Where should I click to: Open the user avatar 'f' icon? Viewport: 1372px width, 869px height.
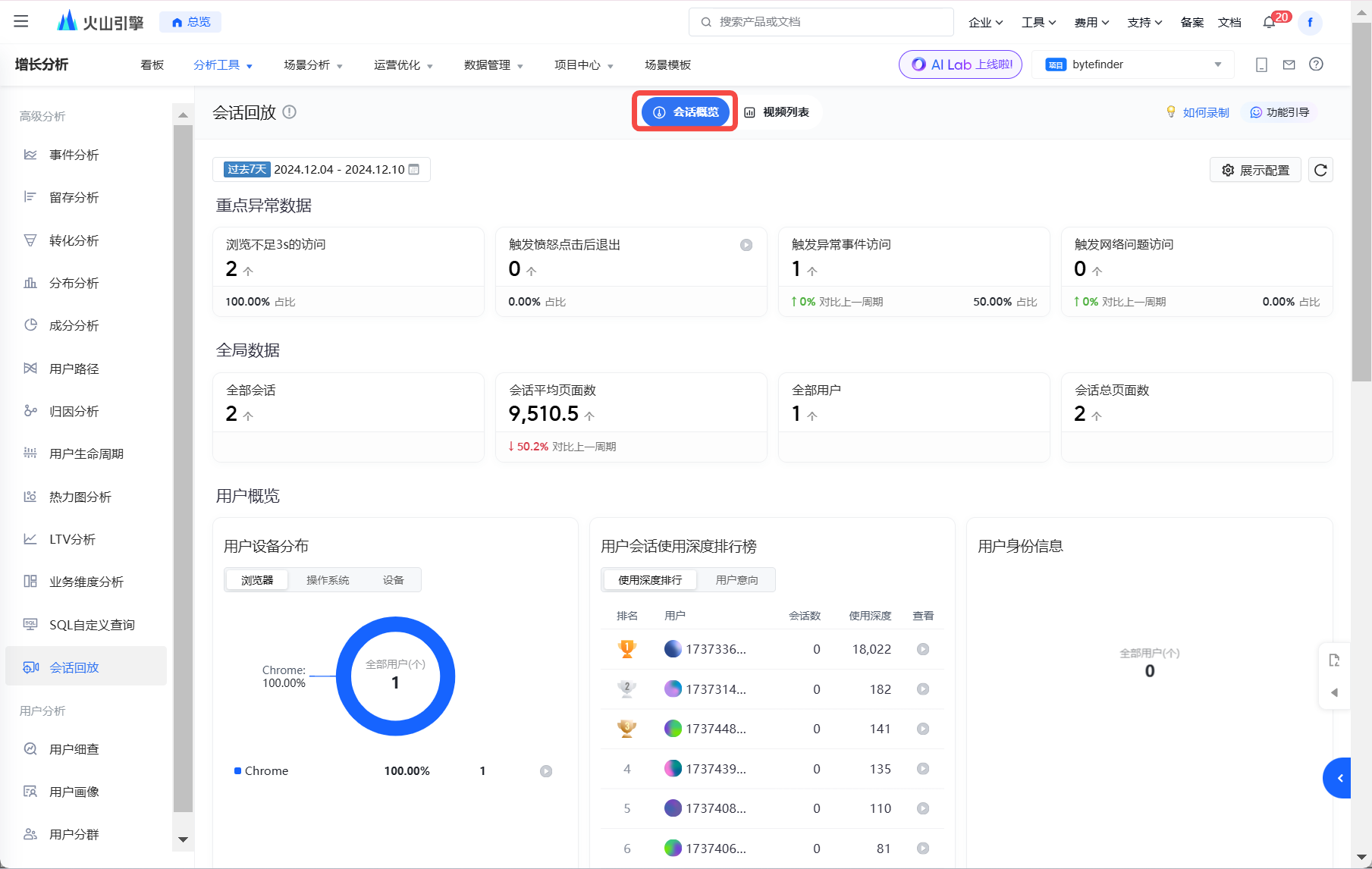click(x=1310, y=22)
